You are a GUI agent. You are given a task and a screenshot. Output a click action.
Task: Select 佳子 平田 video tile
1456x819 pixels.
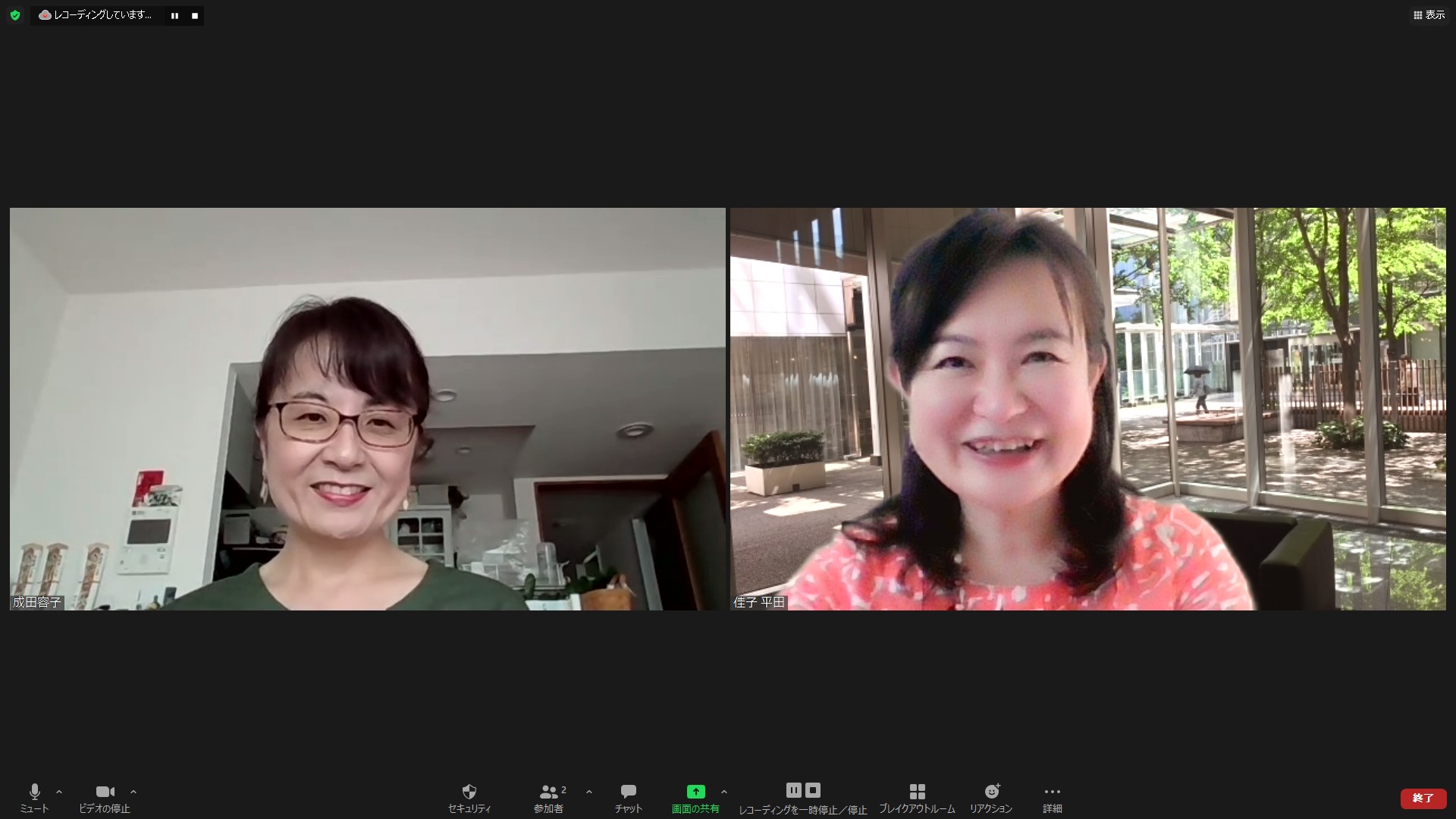pyautogui.click(x=1088, y=409)
